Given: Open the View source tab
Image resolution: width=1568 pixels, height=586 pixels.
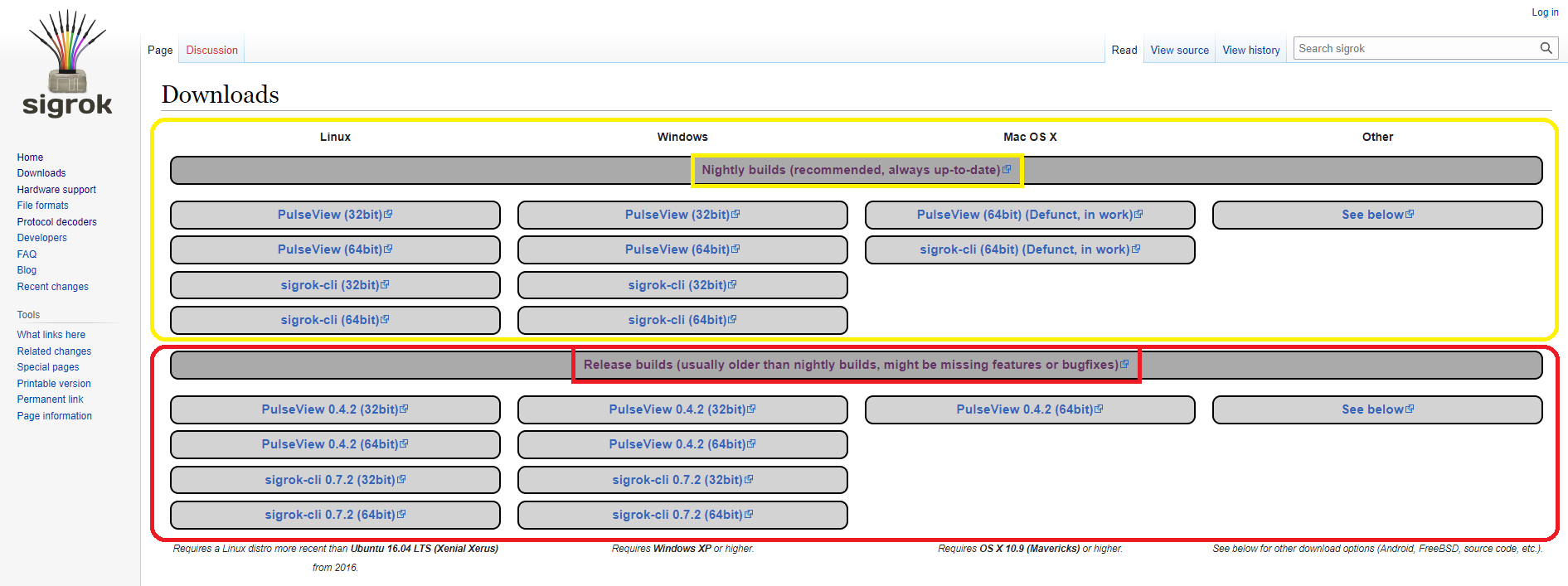Looking at the screenshot, I should [x=1180, y=50].
